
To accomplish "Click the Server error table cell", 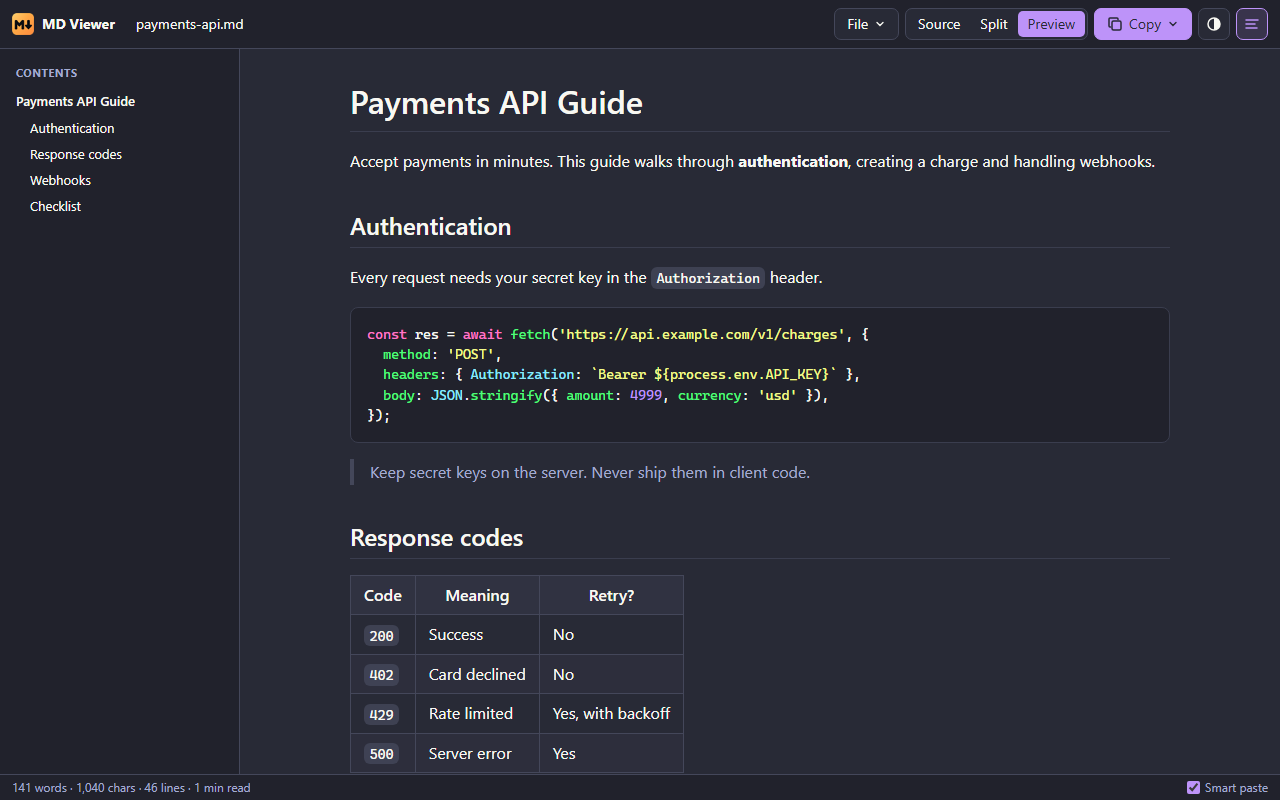I will (x=477, y=754).
